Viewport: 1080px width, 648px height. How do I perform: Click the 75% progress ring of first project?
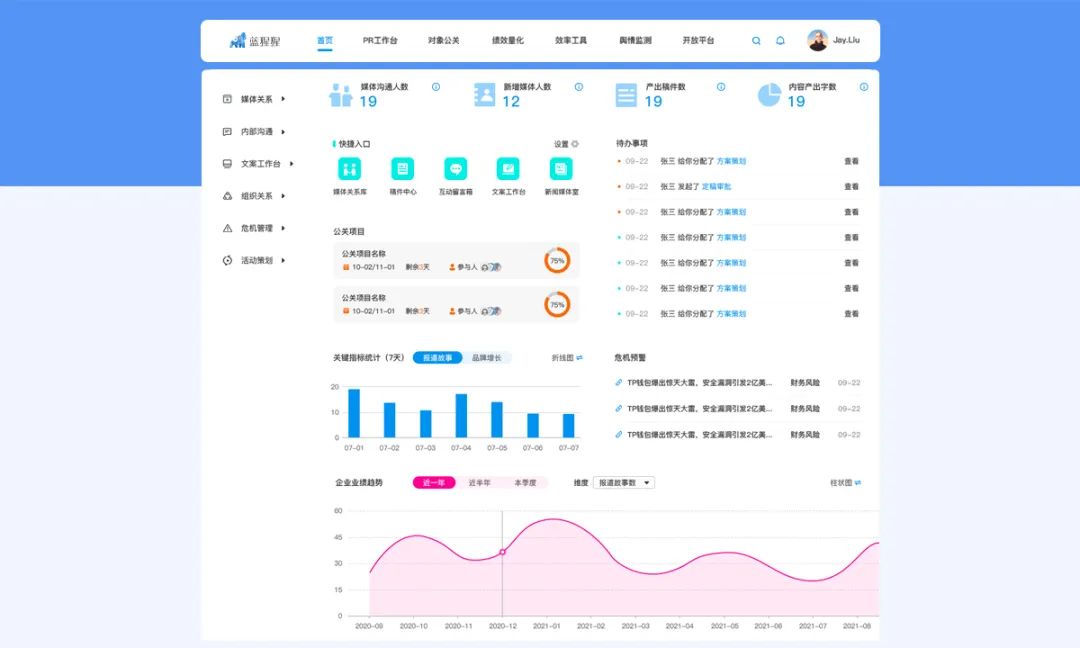[557, 260]
